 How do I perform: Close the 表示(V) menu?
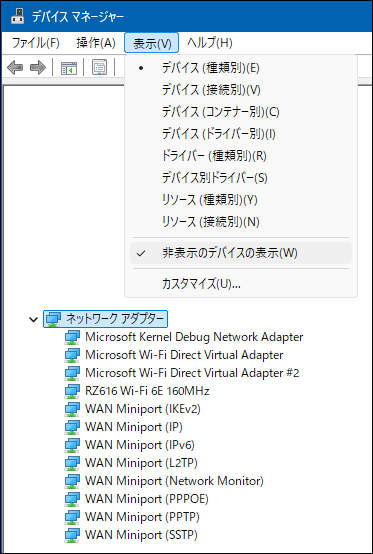click(152, 43)
